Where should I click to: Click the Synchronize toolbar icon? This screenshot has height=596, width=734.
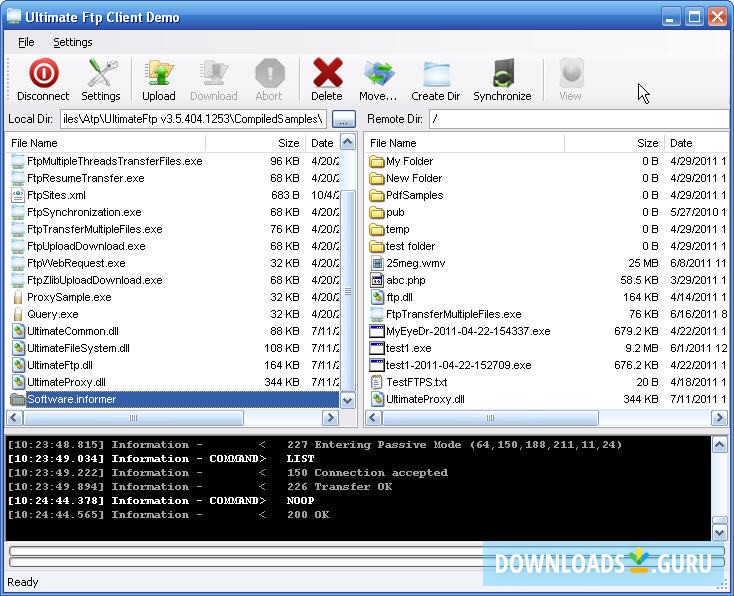pyautogui.click(x=503, y=73)
